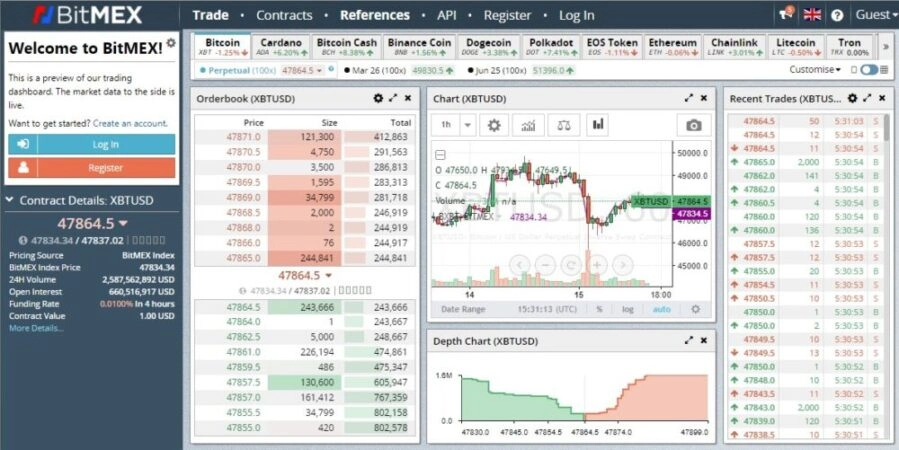Open the Perpetual 47864.5 price dropdown
This screenshot has height=450, width=899.
coord(302,71)
